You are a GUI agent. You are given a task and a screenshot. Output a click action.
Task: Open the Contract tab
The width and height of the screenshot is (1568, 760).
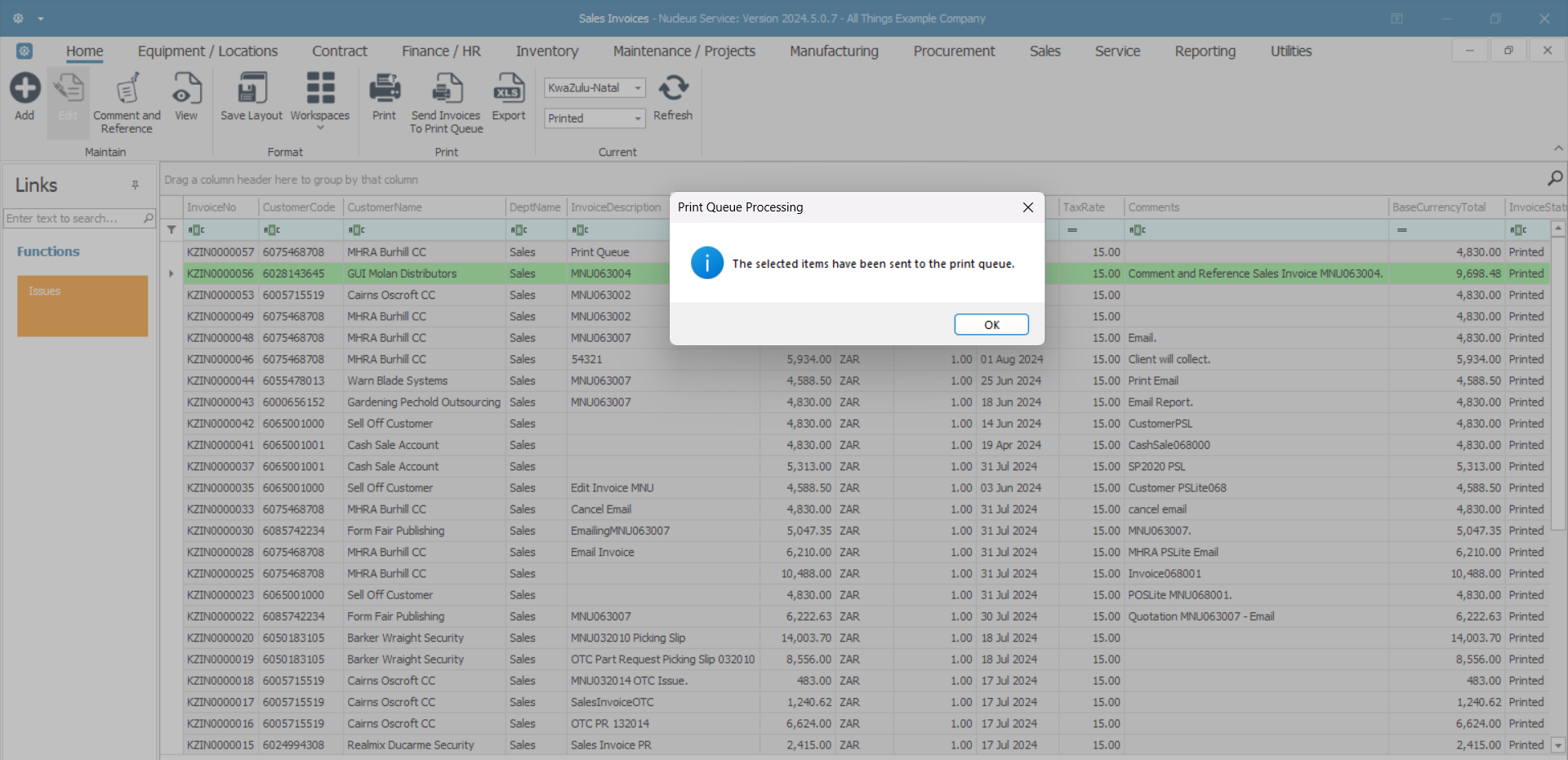tap(340, 51)
